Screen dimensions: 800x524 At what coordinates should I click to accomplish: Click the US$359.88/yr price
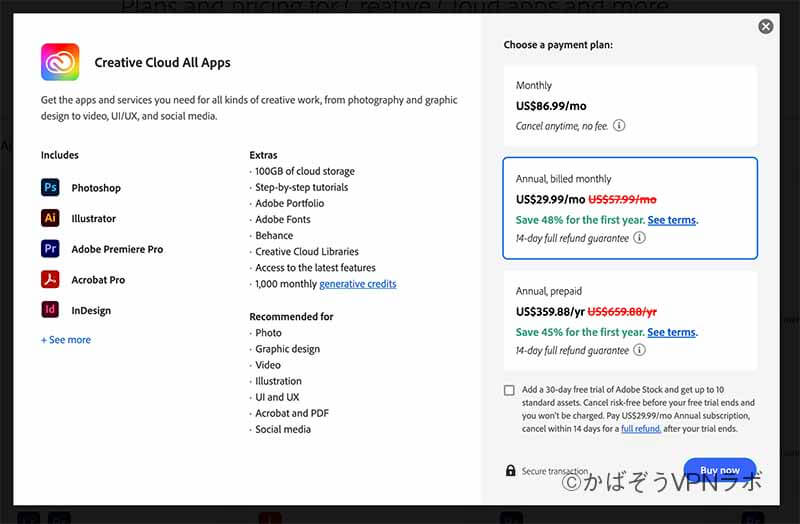[x=550, y=312]
